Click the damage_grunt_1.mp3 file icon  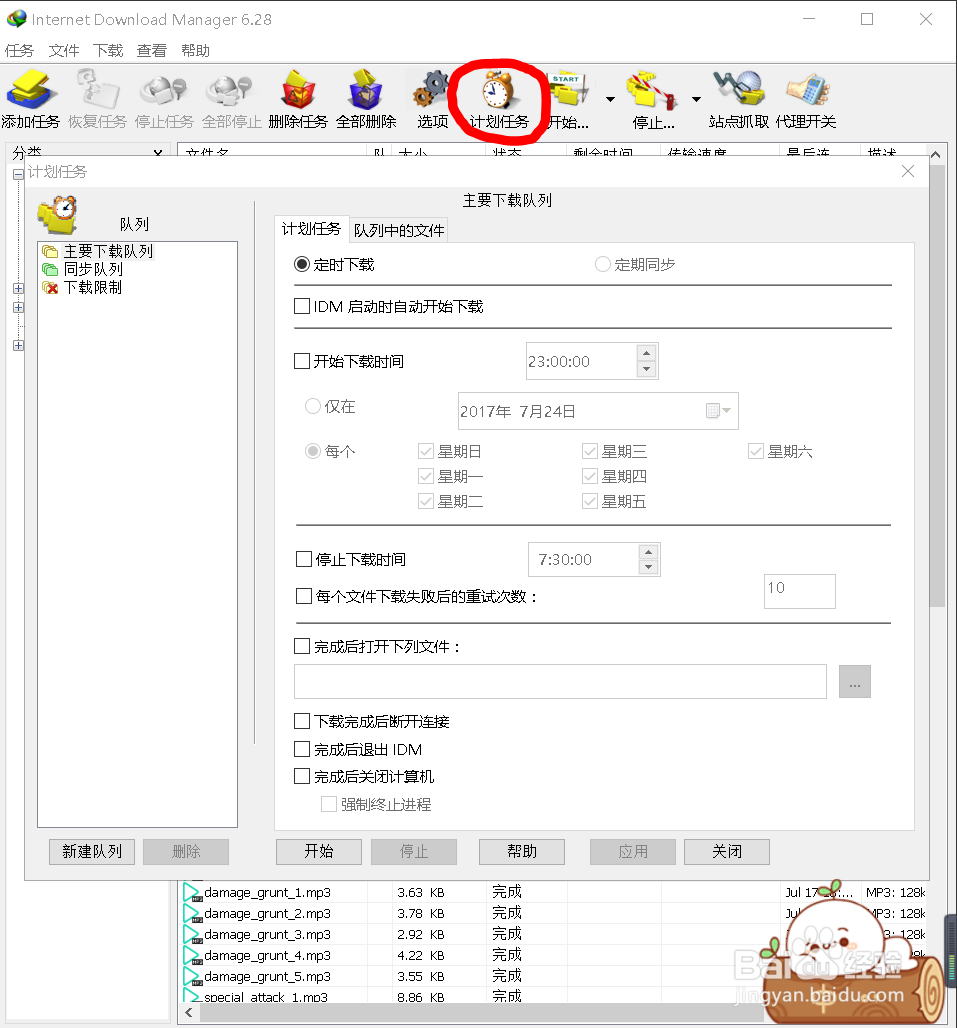point(192,892)
